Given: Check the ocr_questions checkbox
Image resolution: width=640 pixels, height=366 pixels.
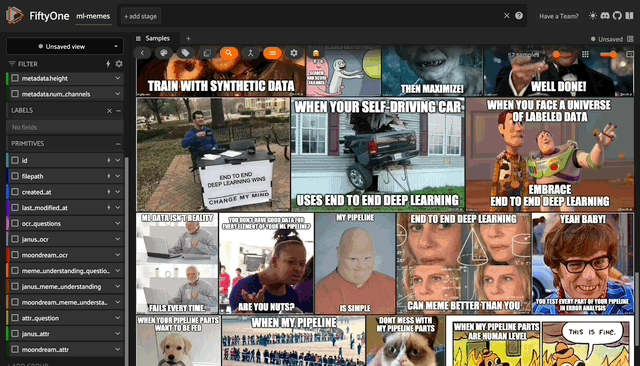Looking at the screenshot, I should click(15, 224).
